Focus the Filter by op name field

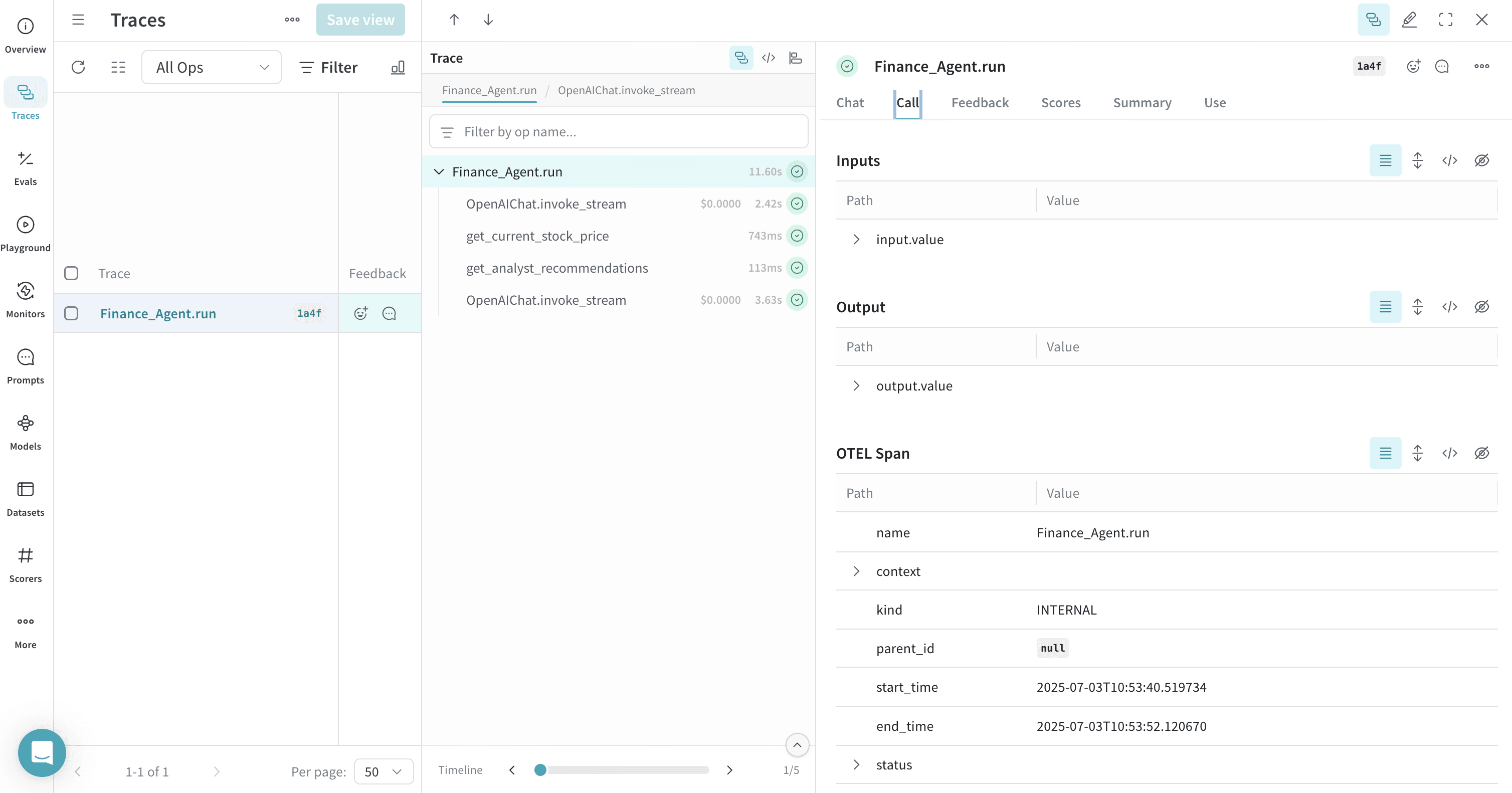click(x=619, y=131)
